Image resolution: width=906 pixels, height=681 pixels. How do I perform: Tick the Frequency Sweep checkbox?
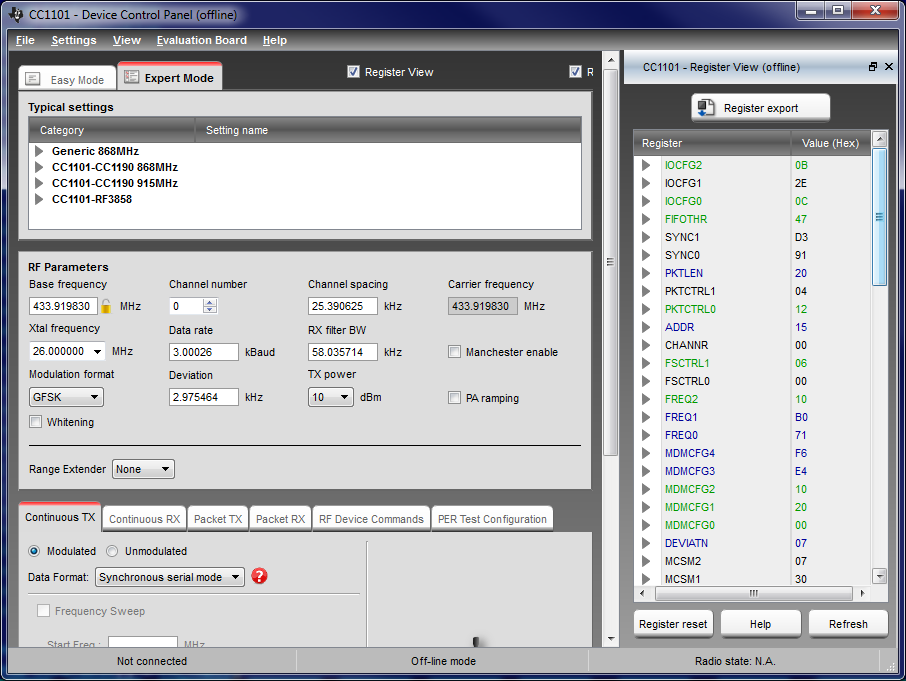coord(43,611)
